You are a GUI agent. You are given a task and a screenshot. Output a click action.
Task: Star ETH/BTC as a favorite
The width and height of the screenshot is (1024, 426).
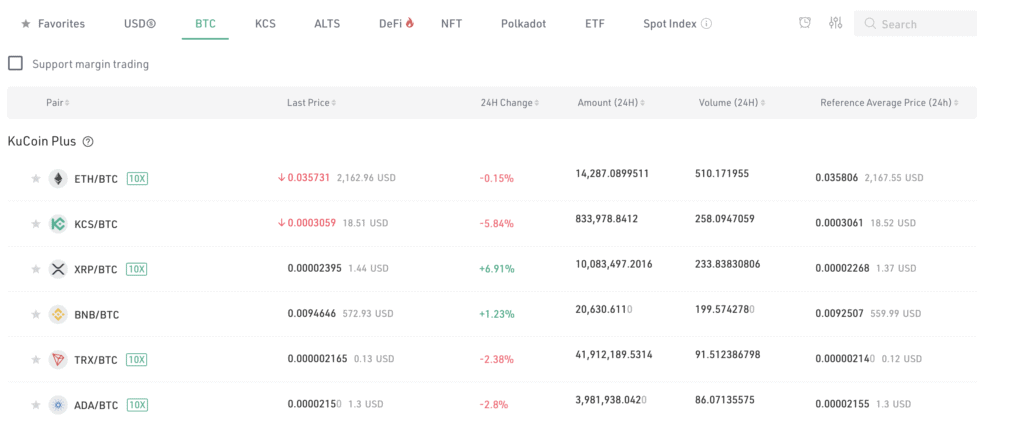(36, 178)
